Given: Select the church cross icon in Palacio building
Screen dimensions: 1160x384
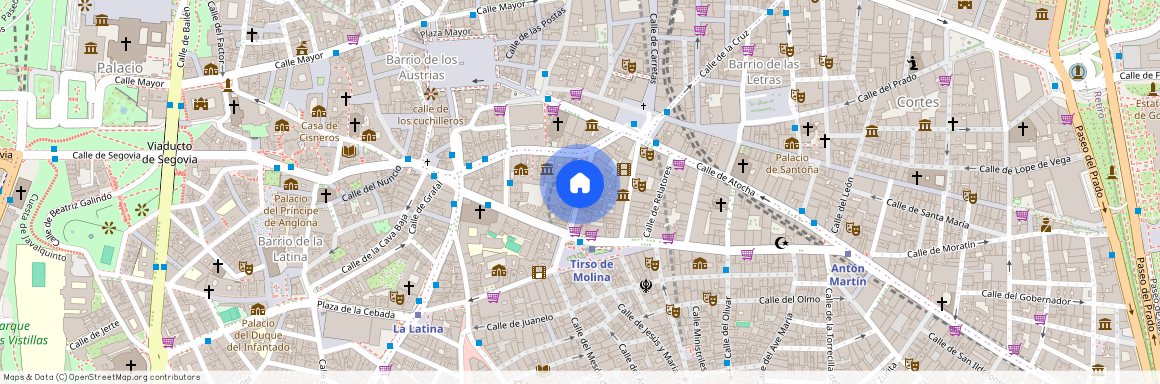Looking at the screenshot, I should pos(127,44).
